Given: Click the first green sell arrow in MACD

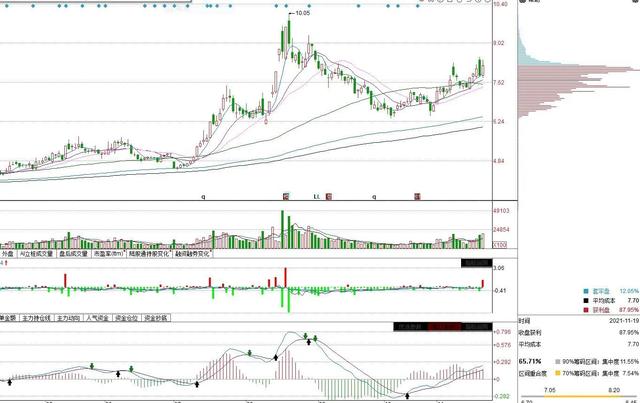Looking at the screenshot, I should (92, 366).
